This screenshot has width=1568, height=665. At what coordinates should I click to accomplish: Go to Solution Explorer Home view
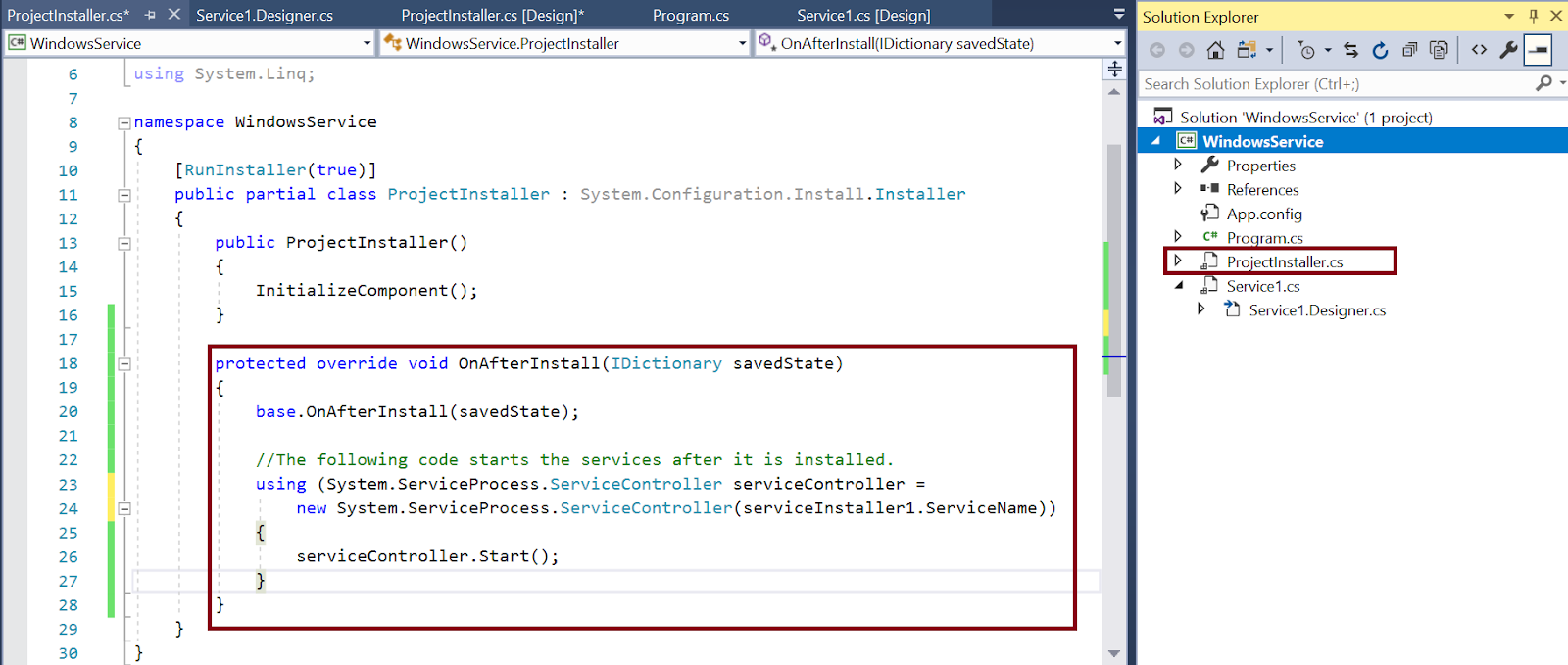point(1216,50)
